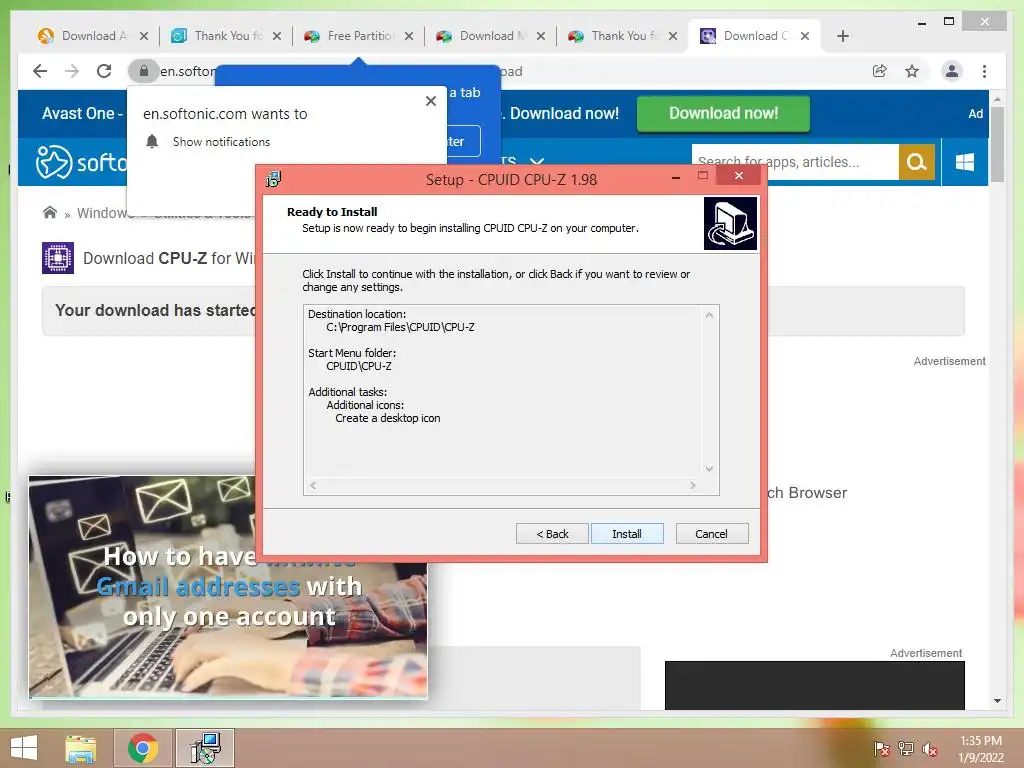Click the Back button in setup wizard
Screen dimensions: 1024x768
(552, 534)
